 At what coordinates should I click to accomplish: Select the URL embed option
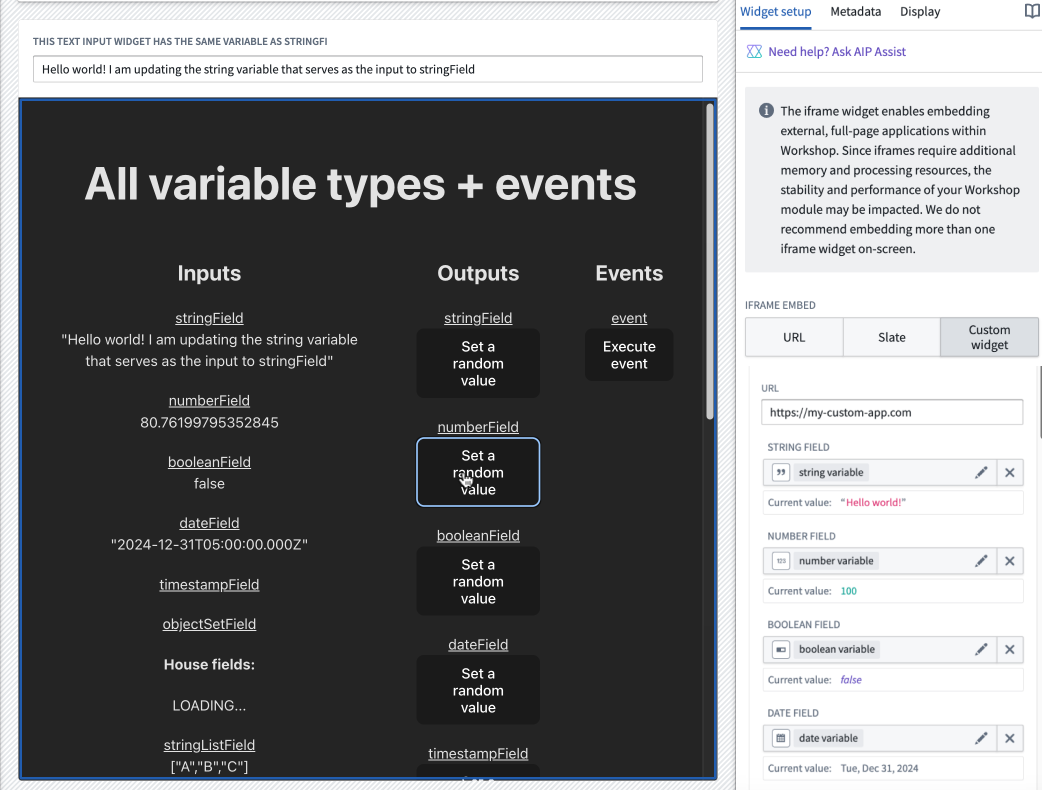[x=794, y=337]
